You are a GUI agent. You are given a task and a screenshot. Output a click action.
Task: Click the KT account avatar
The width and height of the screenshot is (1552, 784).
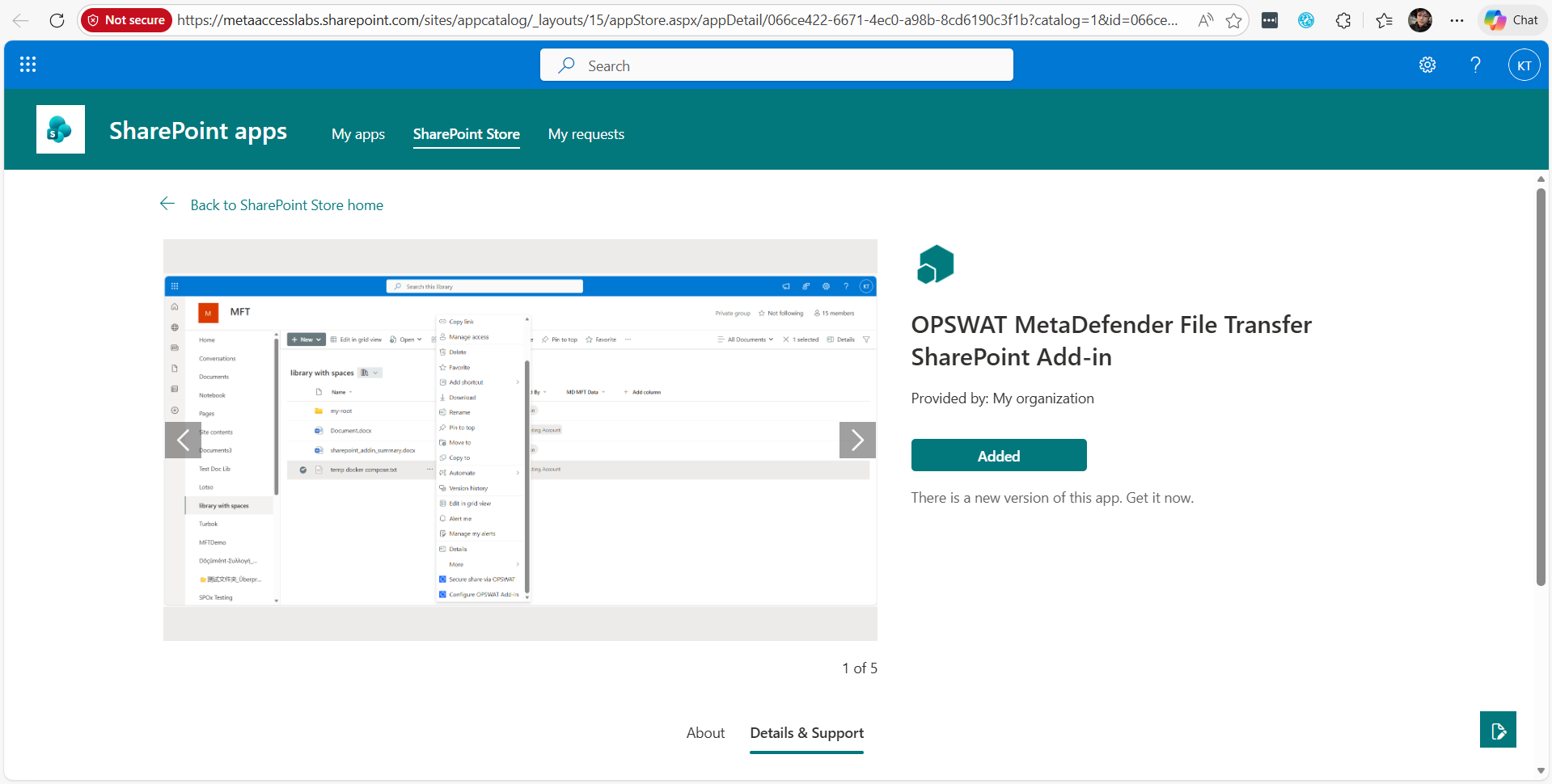(1524, 65)
